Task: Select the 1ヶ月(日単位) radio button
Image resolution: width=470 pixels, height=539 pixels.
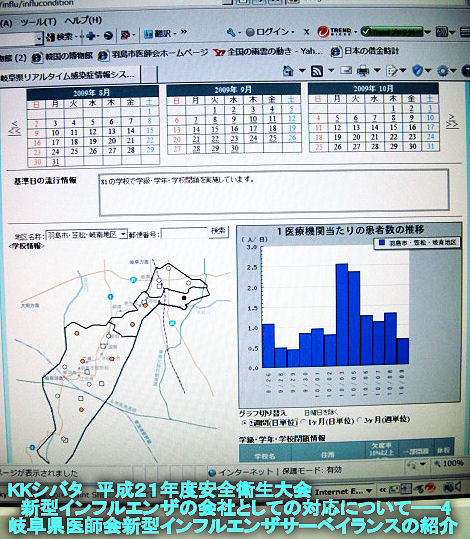Action: [304, 422]
